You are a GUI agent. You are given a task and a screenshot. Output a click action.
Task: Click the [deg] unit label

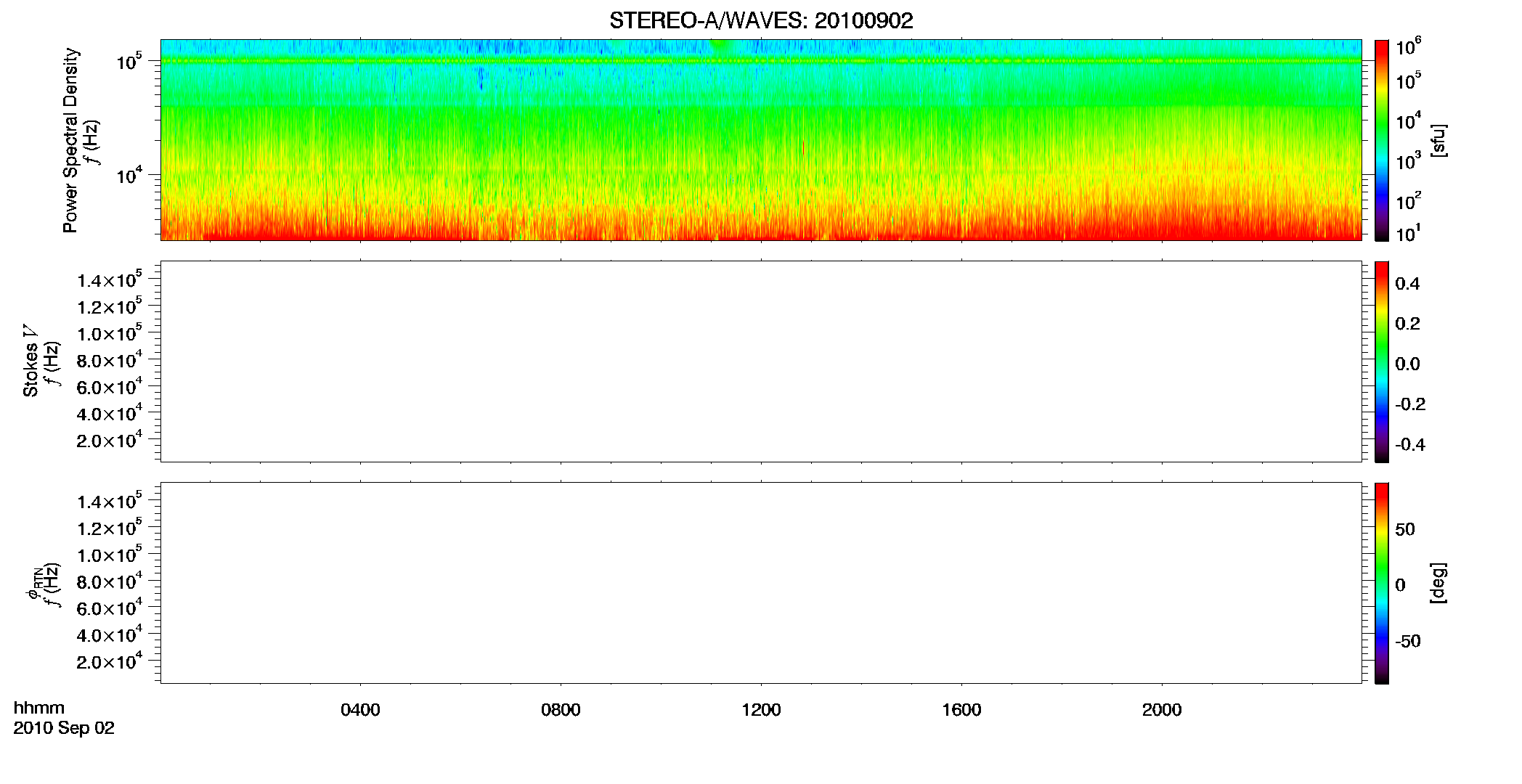click(1438, 583)
